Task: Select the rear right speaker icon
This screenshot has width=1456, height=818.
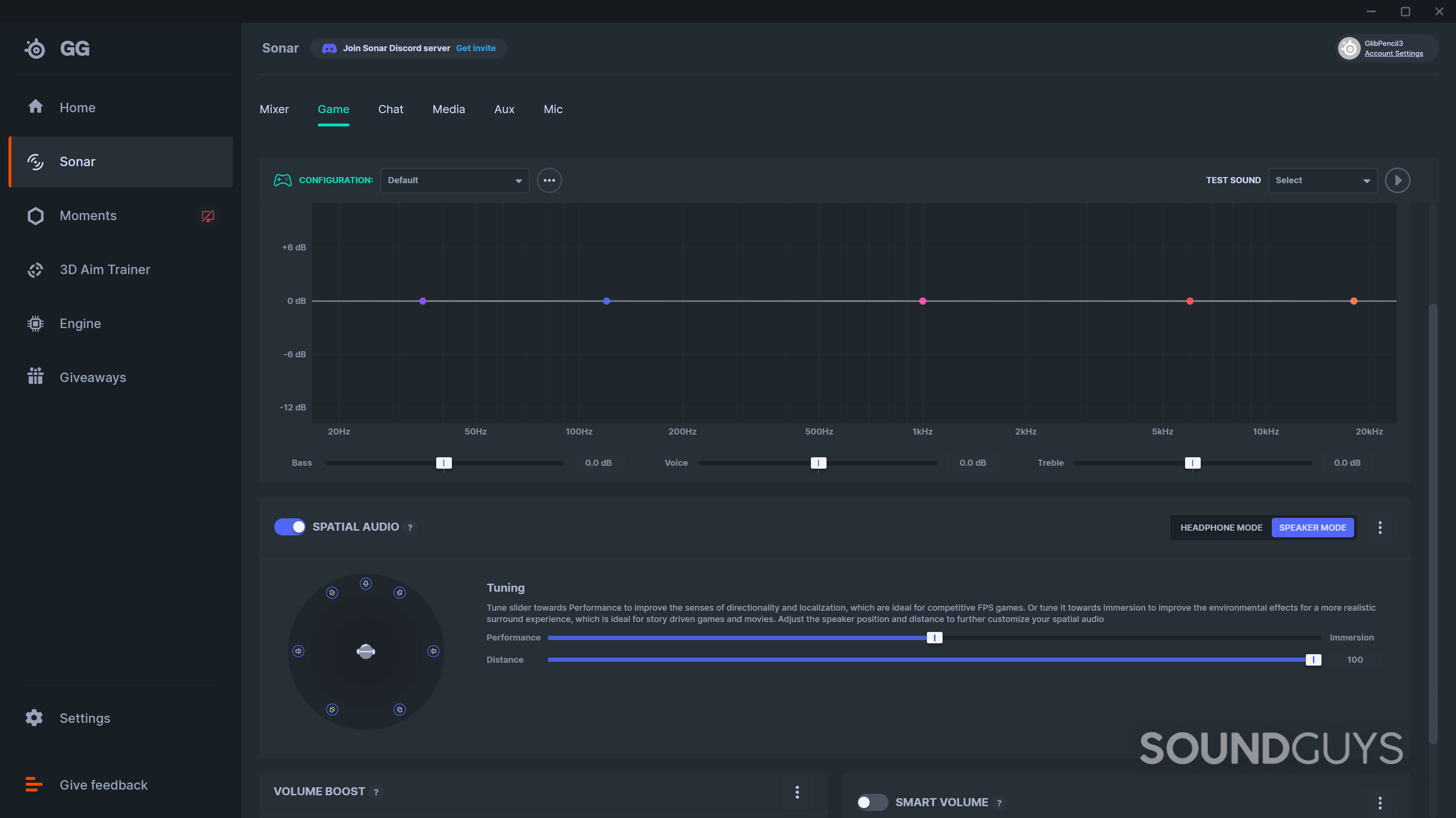Action: coord(400,710)
